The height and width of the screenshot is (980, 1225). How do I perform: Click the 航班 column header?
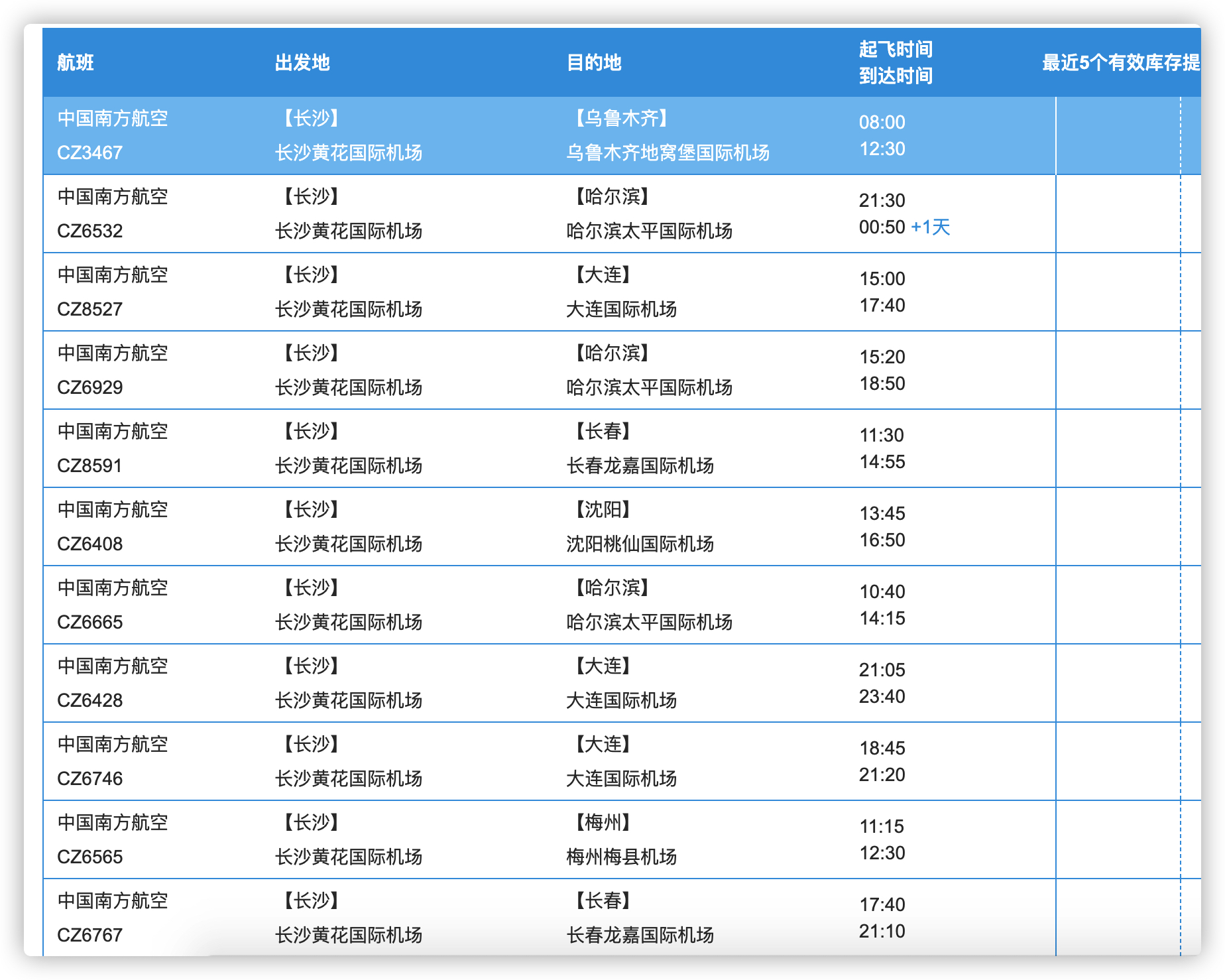click(76, 62)
